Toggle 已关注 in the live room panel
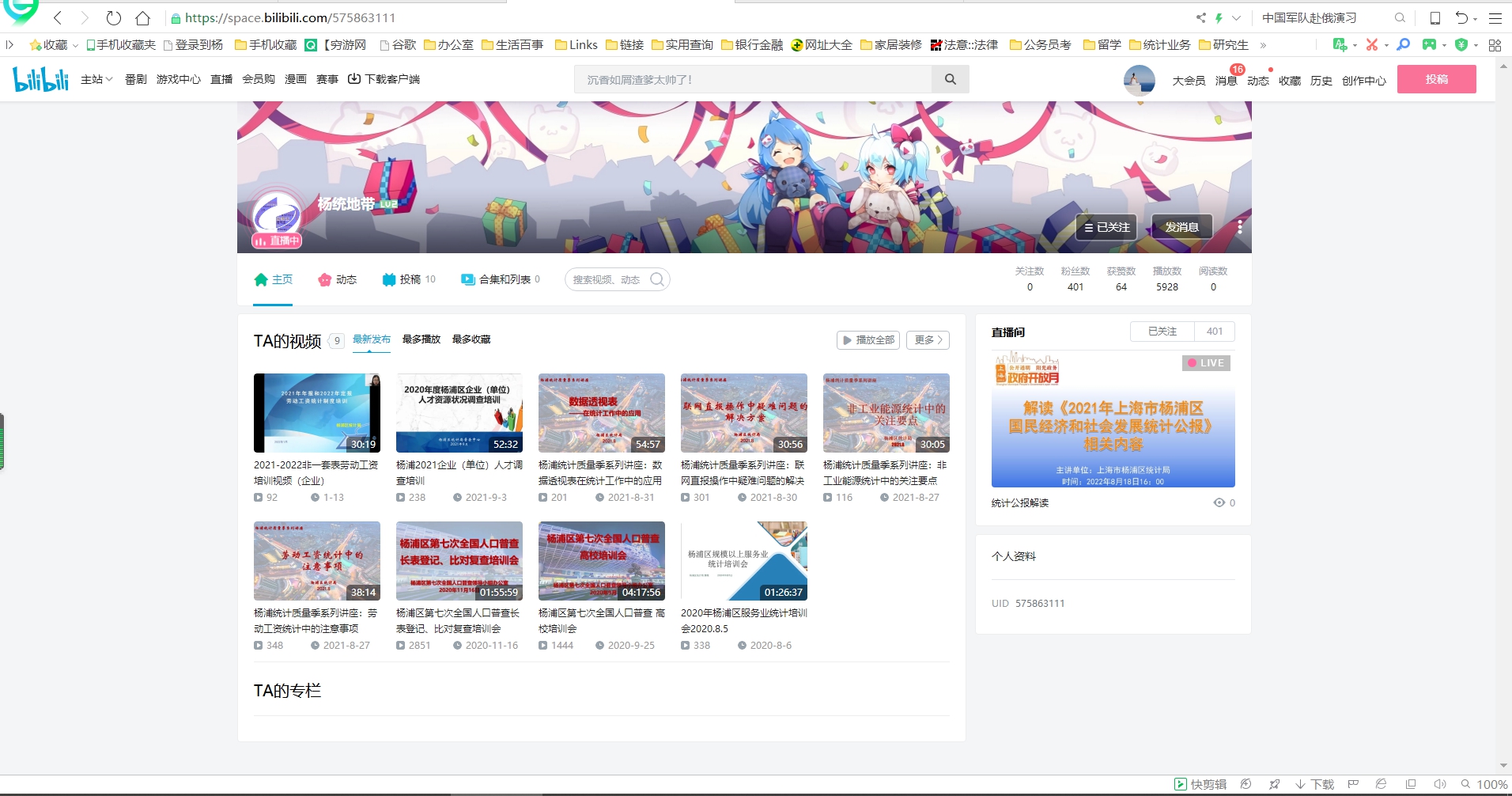This screenshot has height=796, width=1512. (x=1162, y=332)
